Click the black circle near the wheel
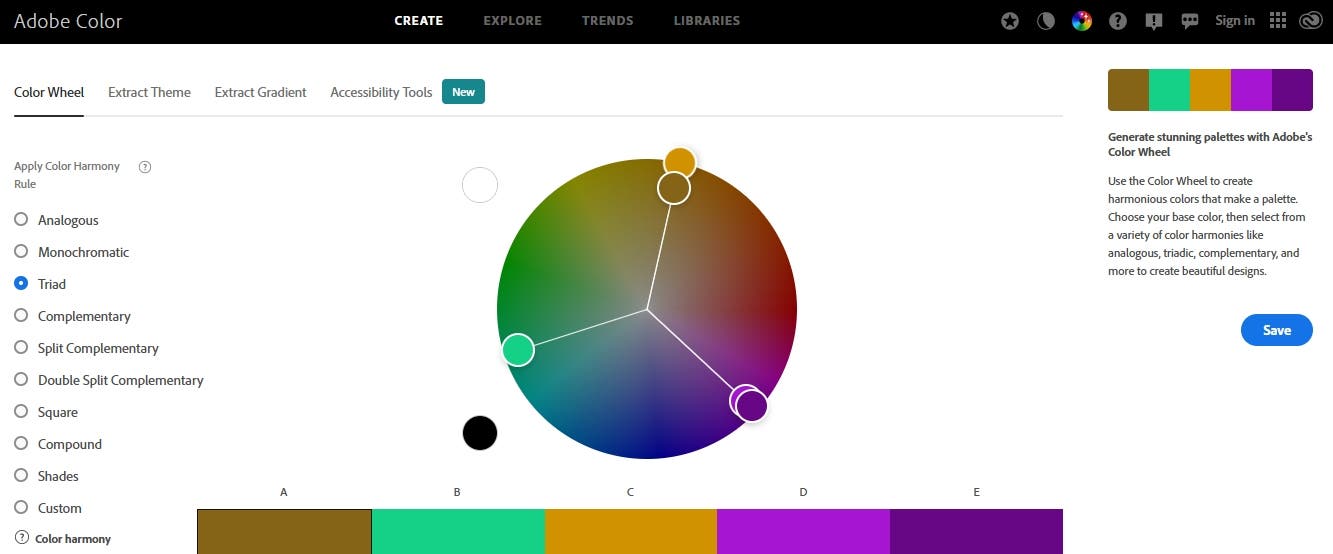Image resolution: width=1333 pixels, height=554 pixels. click(480, 433)
